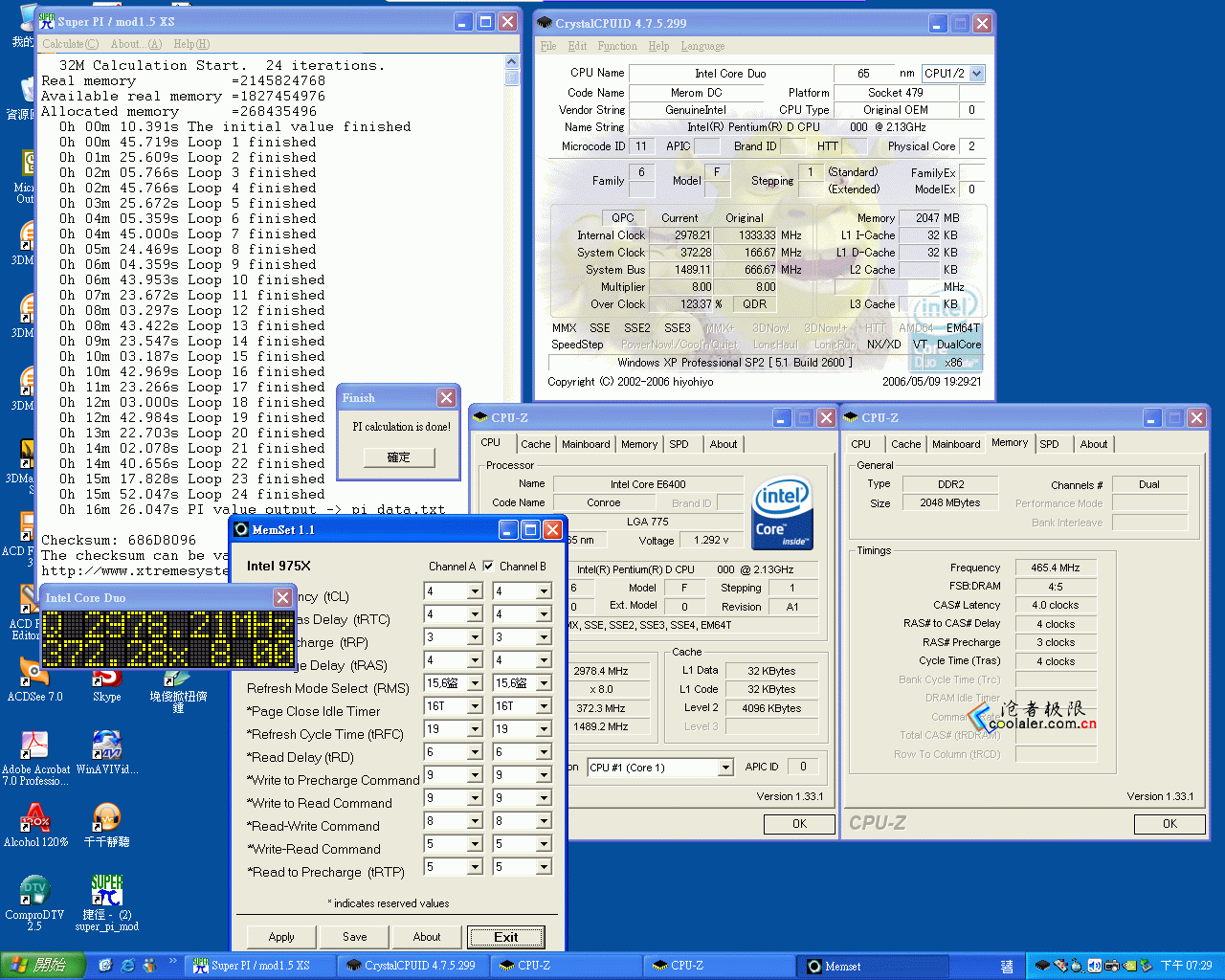Click the QDR button in CrystalCPUID
This screenshot has width=1225, height=980.
pos(755,304)
